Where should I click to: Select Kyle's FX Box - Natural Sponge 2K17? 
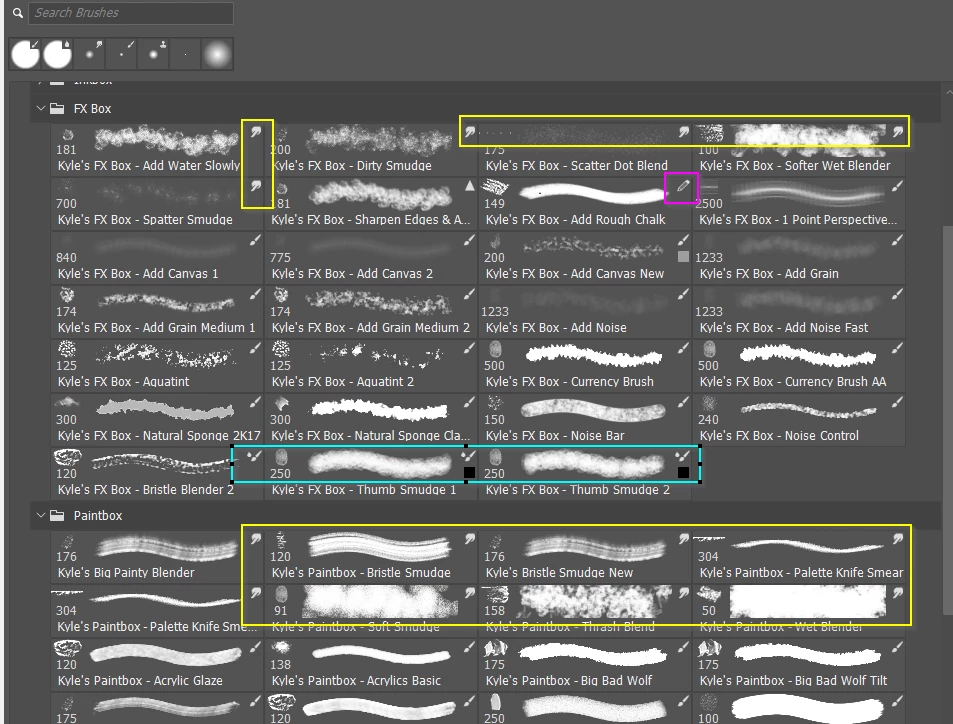(x=157, y=420)
